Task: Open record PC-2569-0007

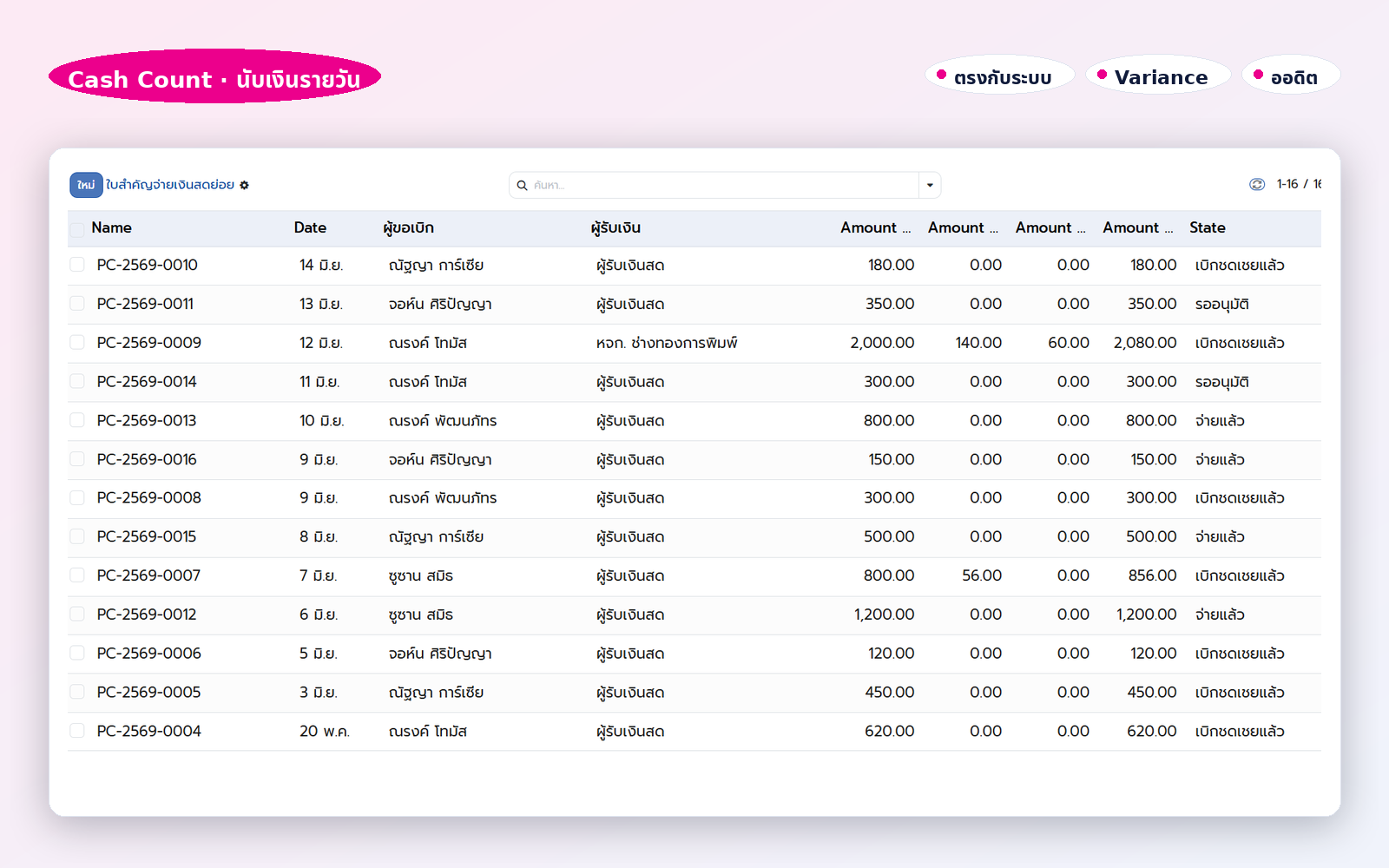Action: coord(148,575)
